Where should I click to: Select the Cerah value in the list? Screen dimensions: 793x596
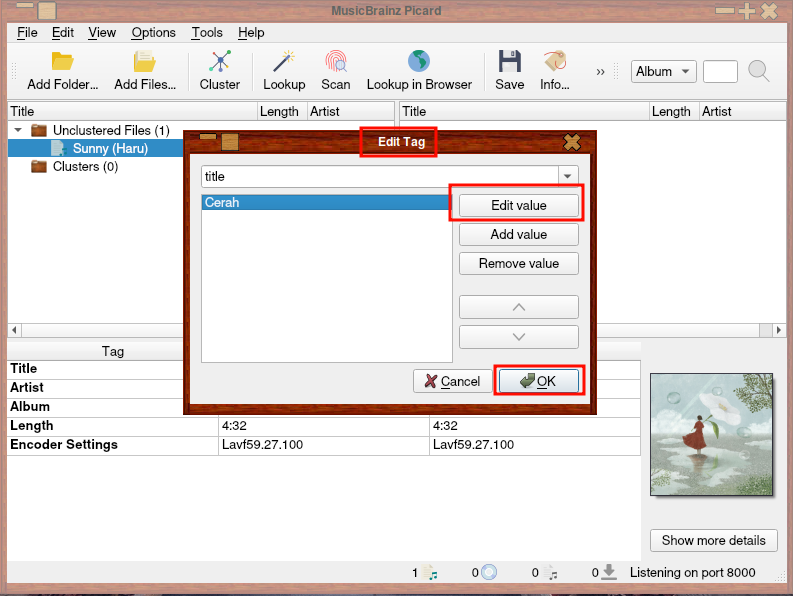point(325,202)
